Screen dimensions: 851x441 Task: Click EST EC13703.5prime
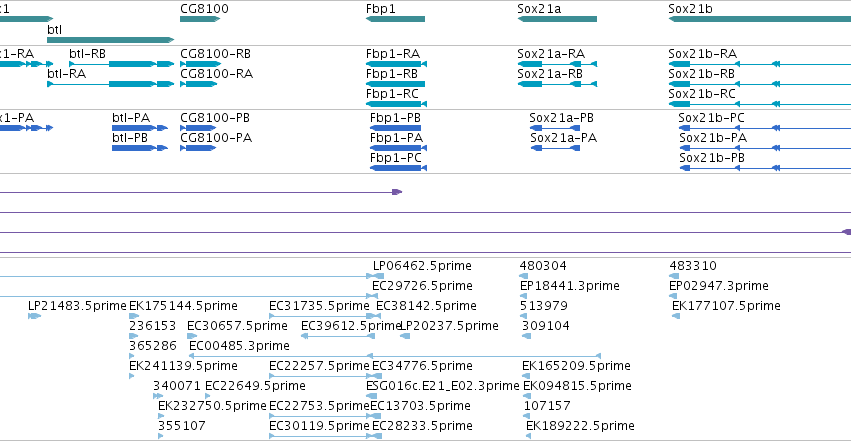(x=420, y=406)
